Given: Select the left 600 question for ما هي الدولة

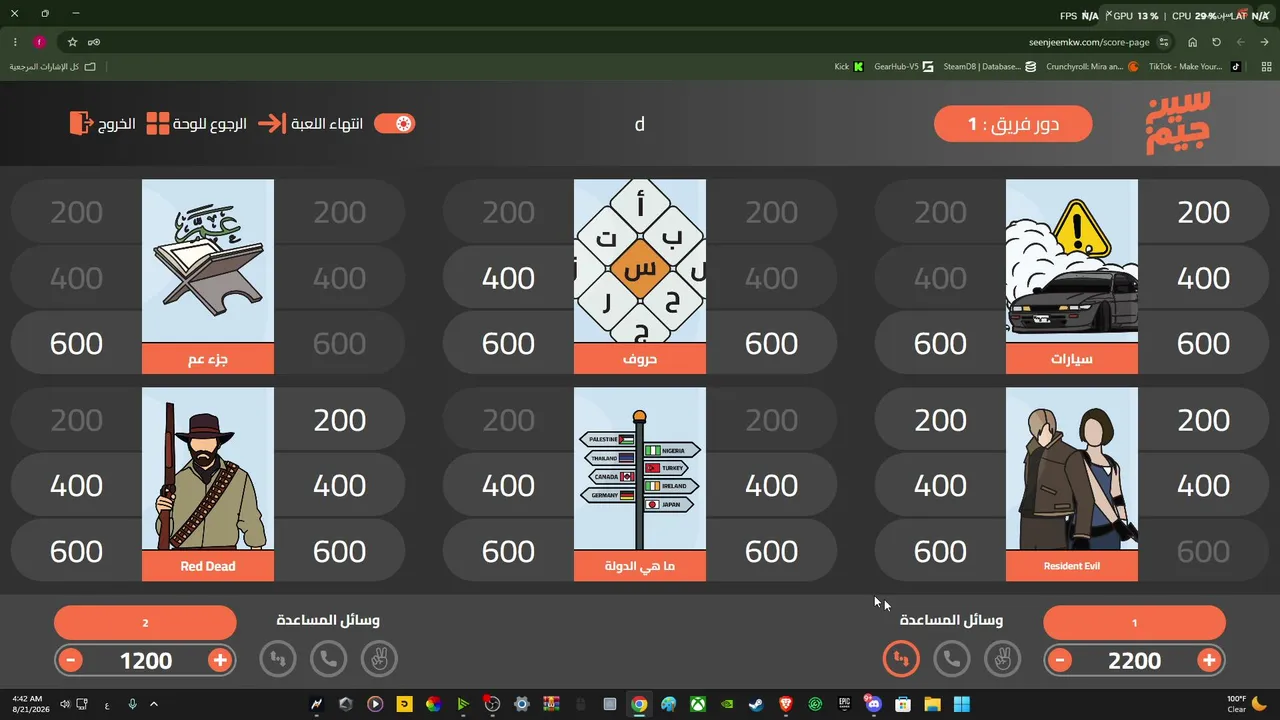Looking at the screenshot, I should [x=508, y=552].
